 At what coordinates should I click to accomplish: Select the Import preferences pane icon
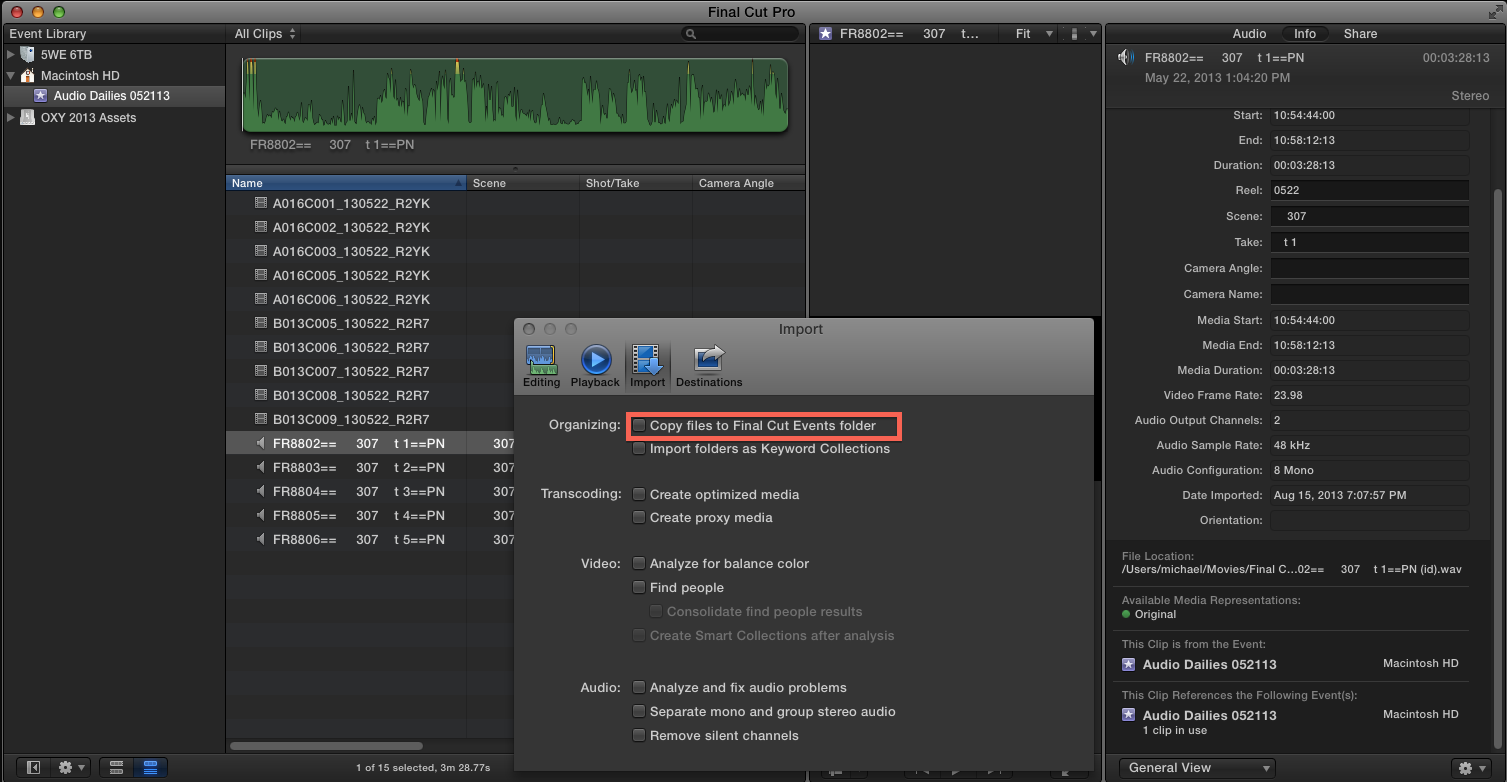(647, 366)
